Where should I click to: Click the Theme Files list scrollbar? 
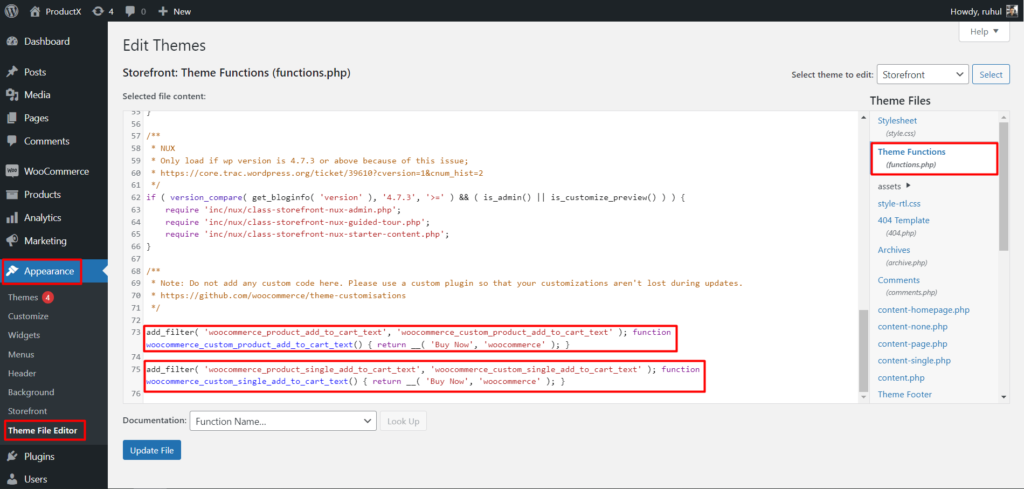[1004, 186]
